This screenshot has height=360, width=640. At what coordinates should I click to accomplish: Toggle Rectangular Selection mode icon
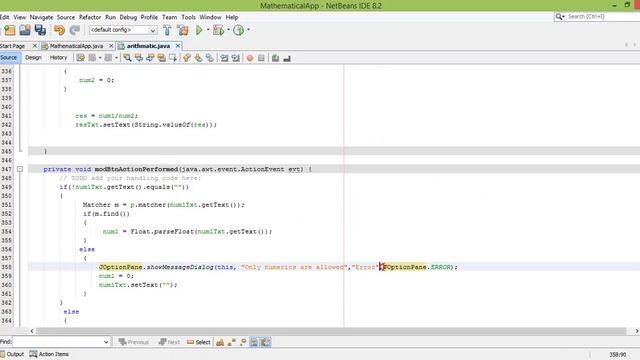point(173,58)
